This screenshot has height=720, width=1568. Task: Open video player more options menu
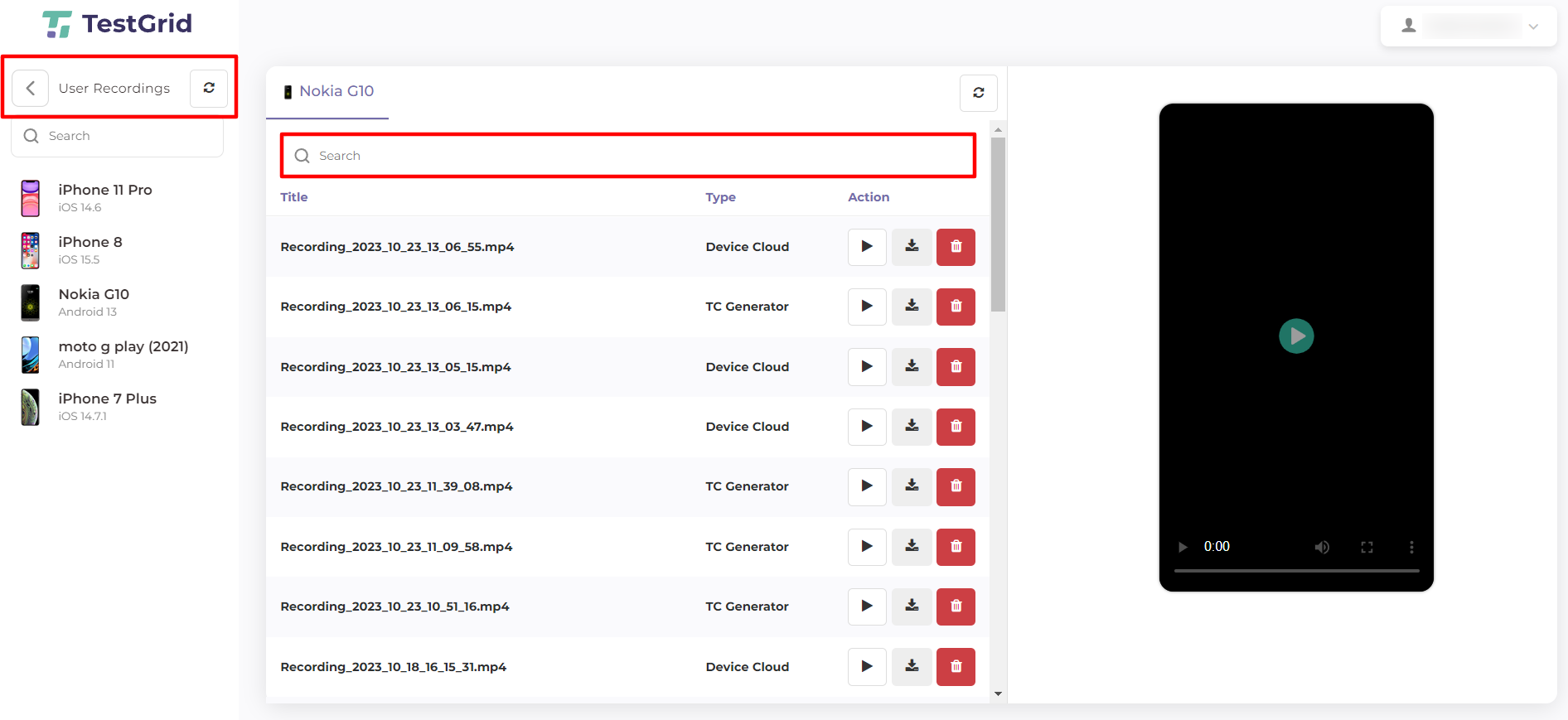click(1411, 547)
